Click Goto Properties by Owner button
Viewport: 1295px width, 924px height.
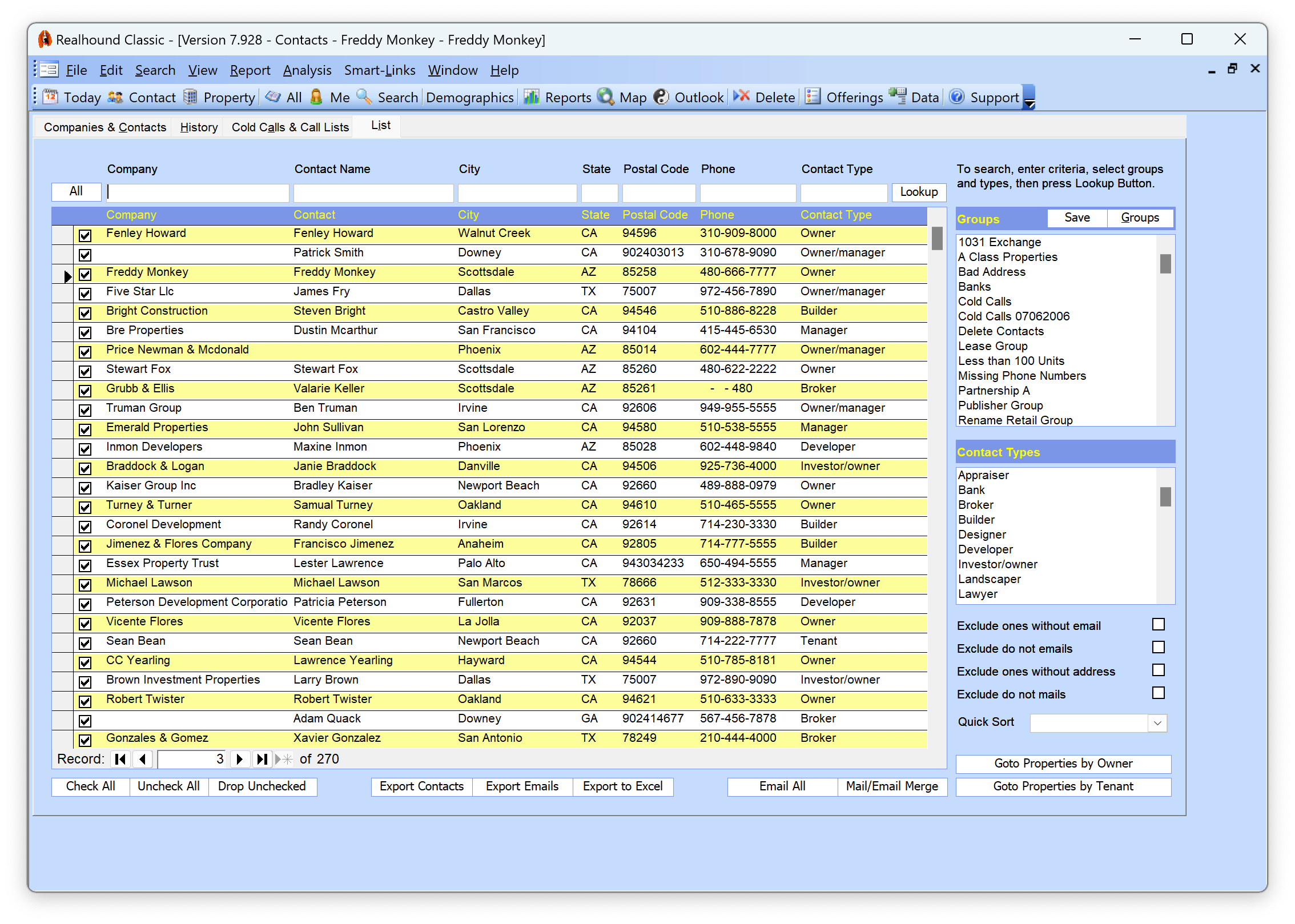[x=1063, y=764]
